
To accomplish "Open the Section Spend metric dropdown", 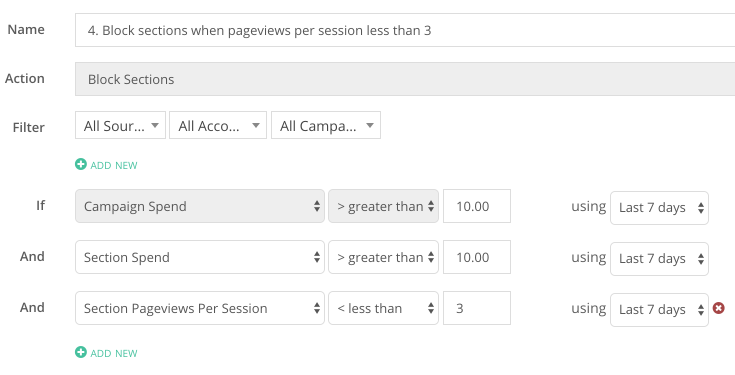I will (x=200, y=257).
